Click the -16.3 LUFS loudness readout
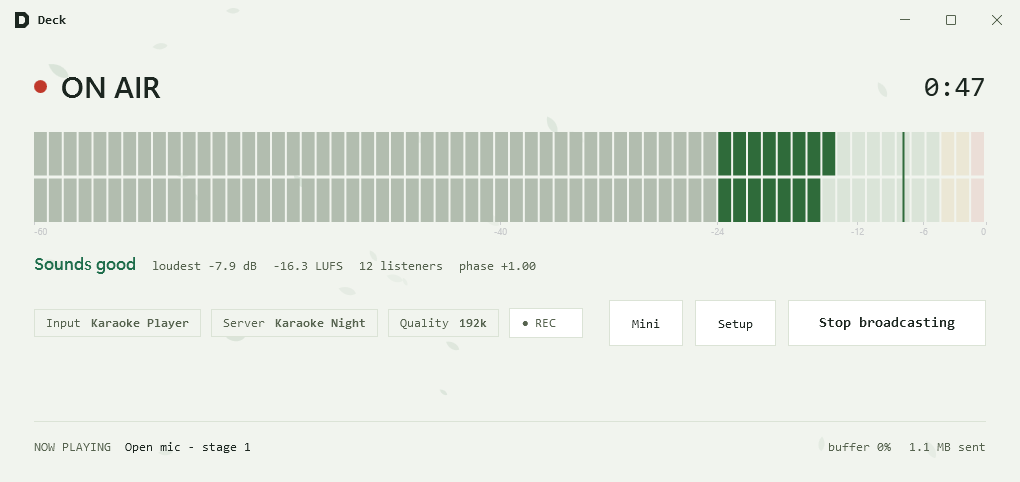This screenshot has width=1020, height=482. point(308,266)
